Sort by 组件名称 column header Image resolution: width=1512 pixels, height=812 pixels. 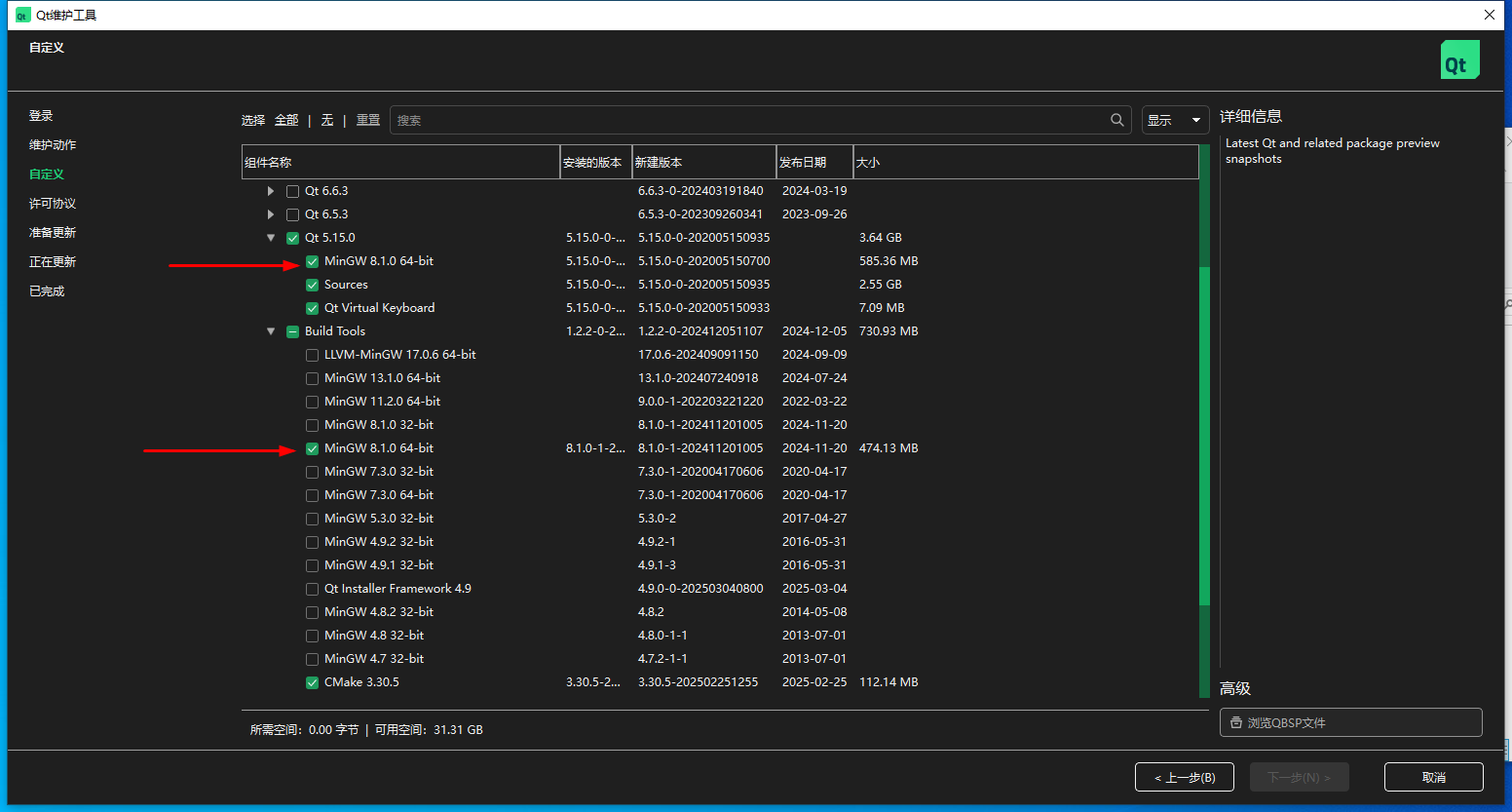point(400,162)
